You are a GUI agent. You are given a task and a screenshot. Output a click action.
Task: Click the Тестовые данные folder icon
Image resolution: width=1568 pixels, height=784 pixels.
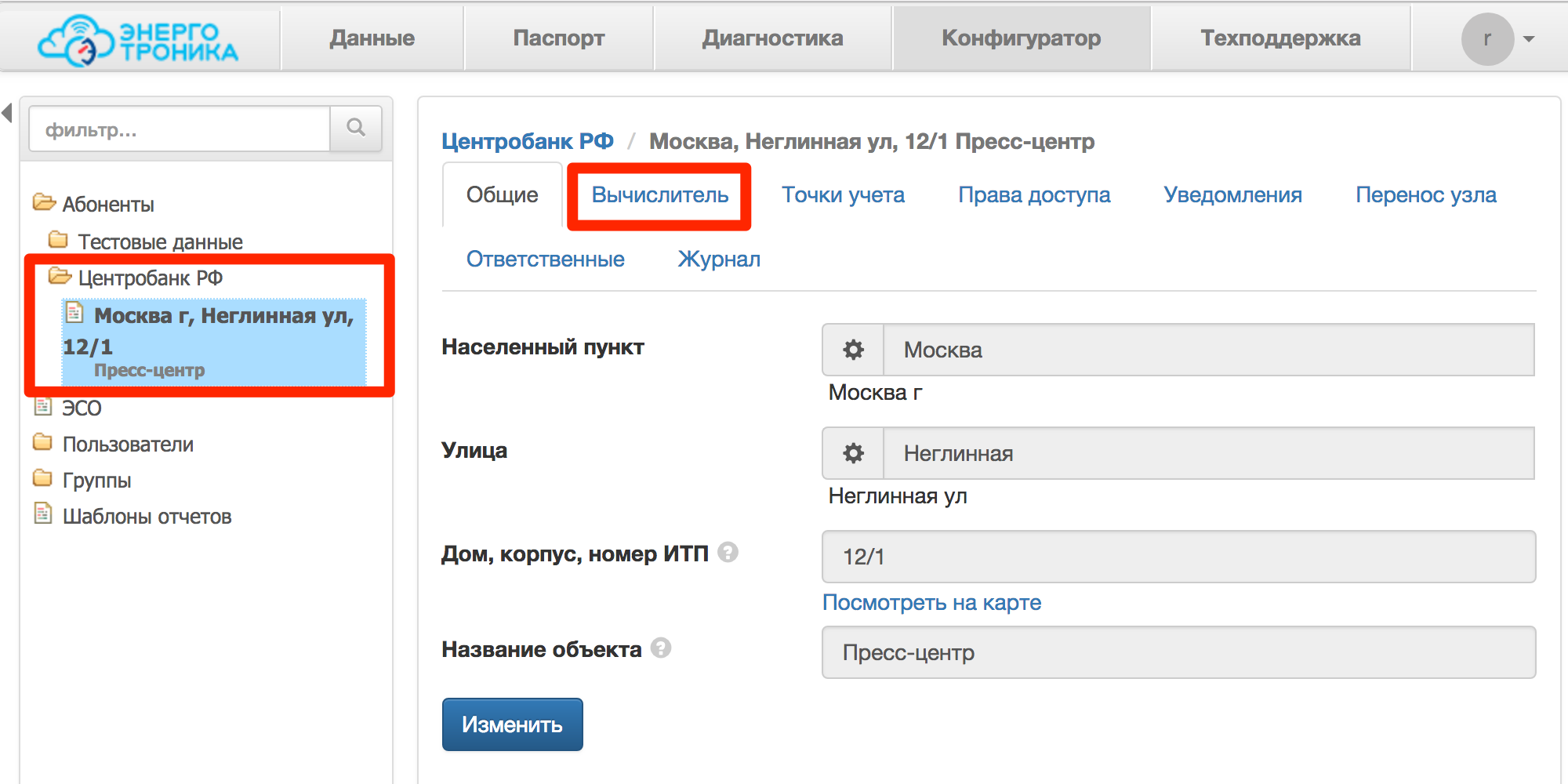(58, 238)
